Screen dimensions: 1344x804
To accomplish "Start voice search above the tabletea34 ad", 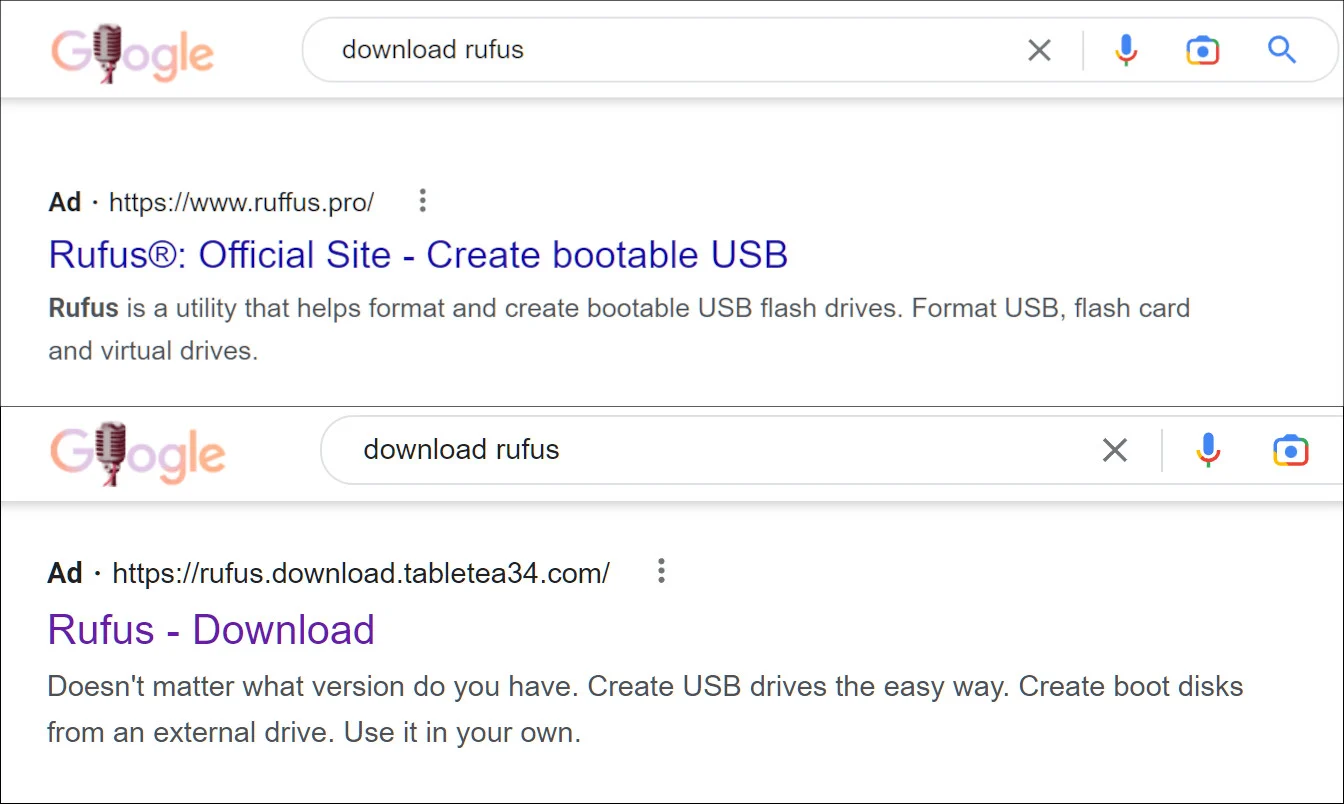I will [x=1208, y=451].
